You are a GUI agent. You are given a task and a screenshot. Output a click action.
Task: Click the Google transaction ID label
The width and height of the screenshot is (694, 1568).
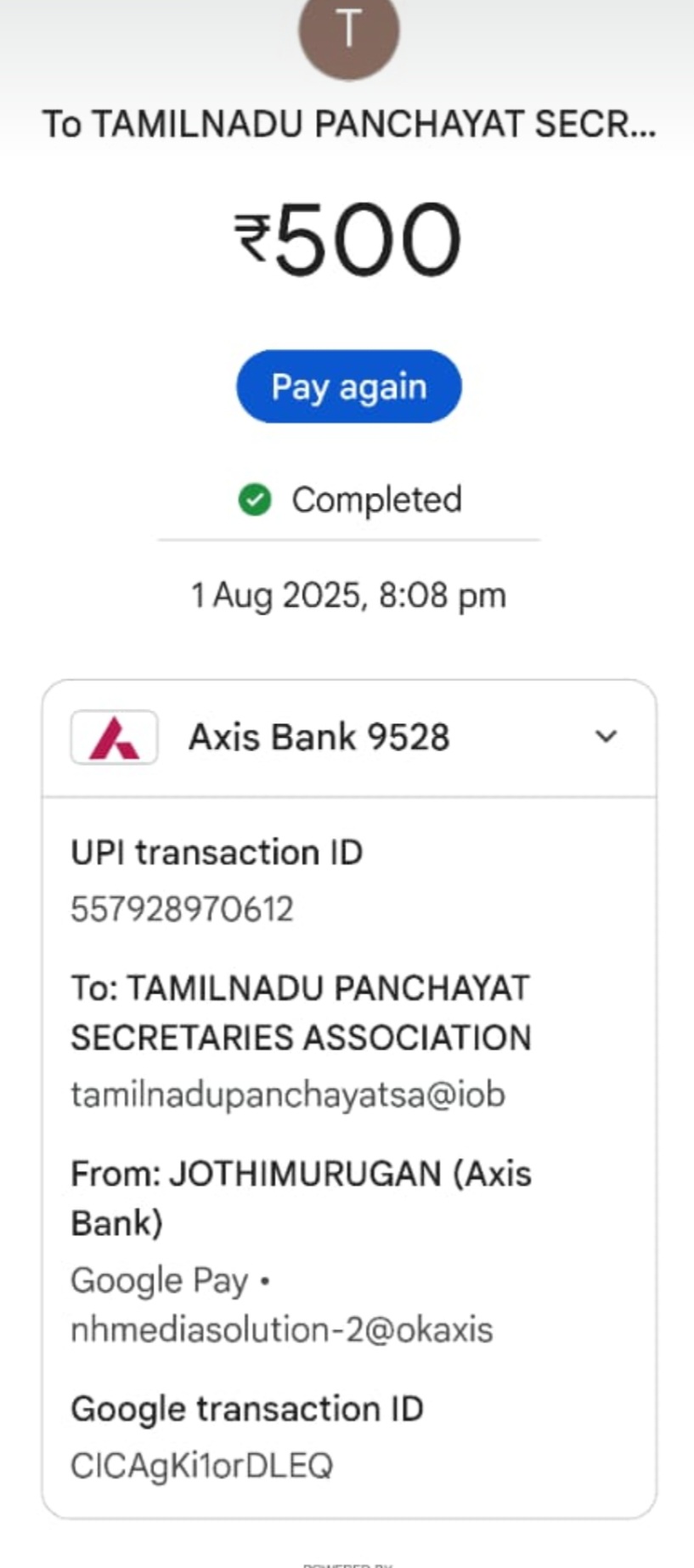click(246, 1409)
